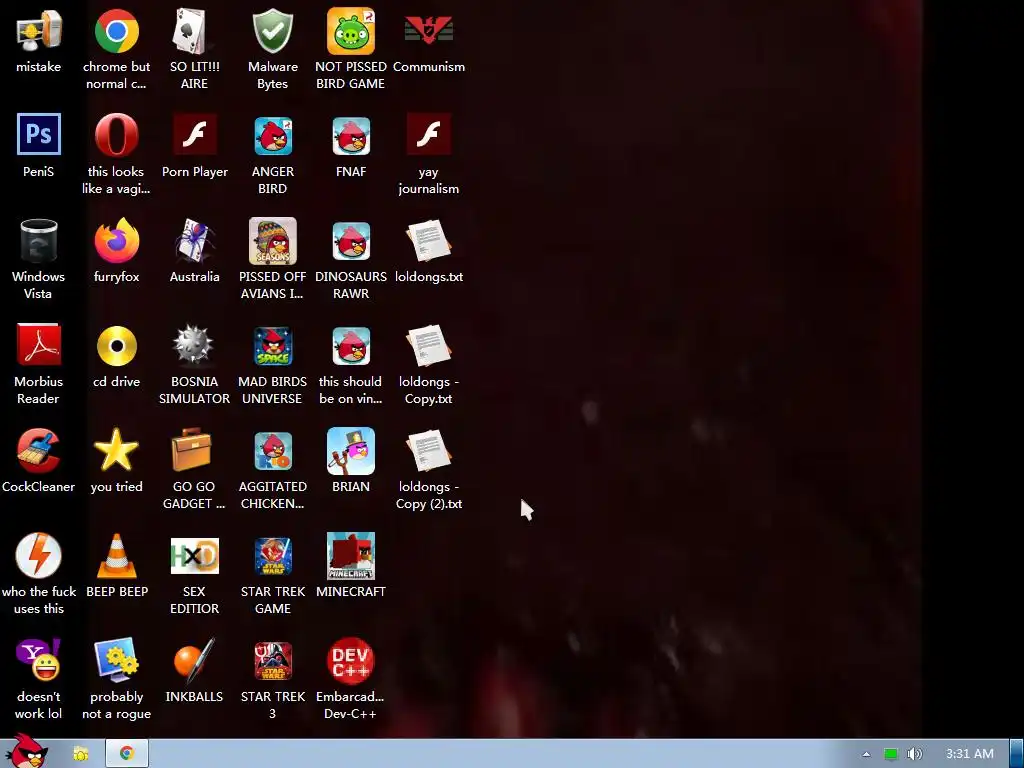Screen dimensions: 1024x768
Task: Select the MINECRAFT bird icon
Action: 351,556
